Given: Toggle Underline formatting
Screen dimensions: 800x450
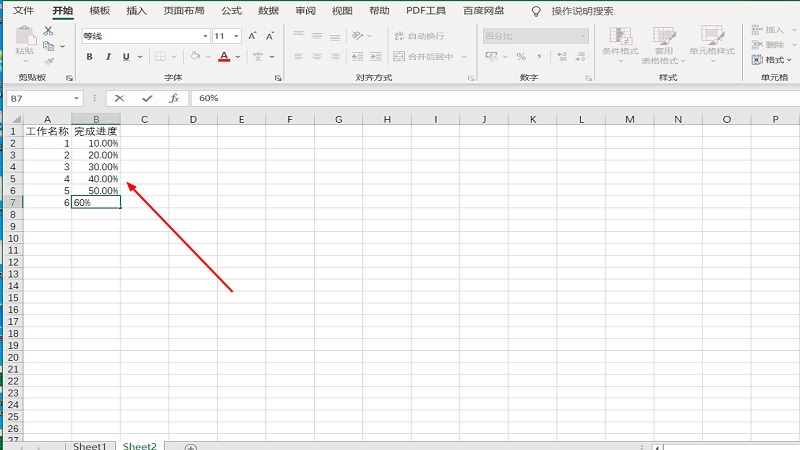Looking at the screenshot, I should tap(124, 57).
